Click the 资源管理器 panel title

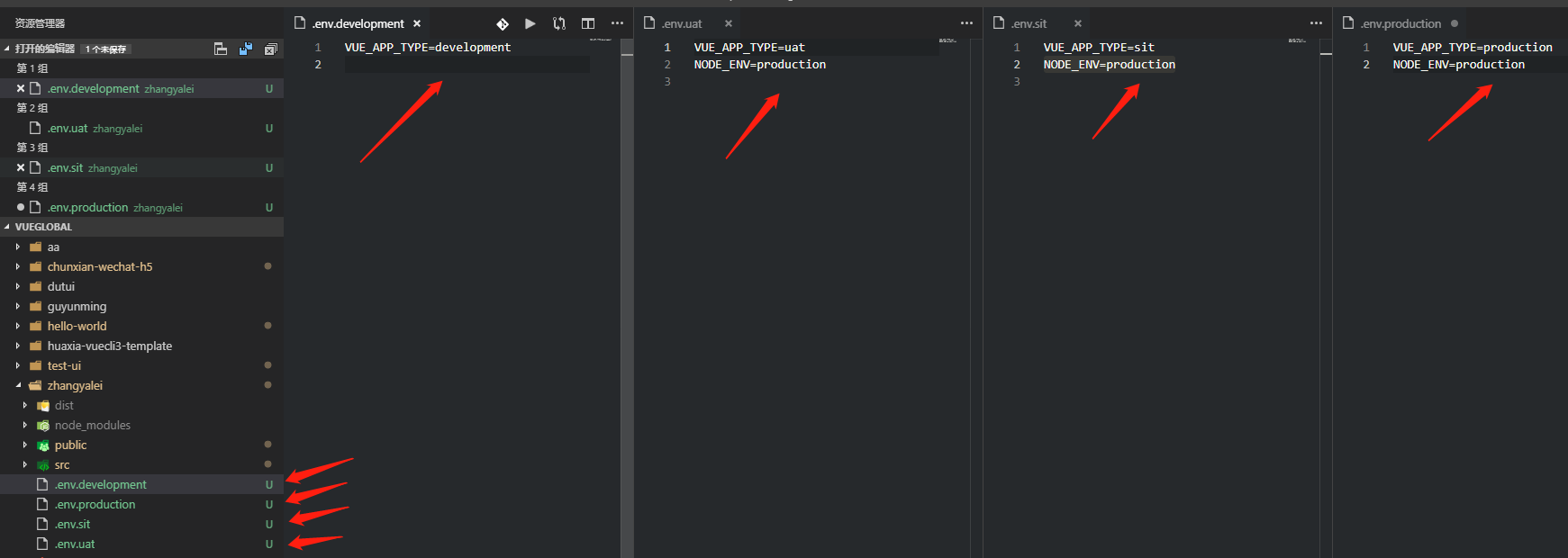point(40,23)
